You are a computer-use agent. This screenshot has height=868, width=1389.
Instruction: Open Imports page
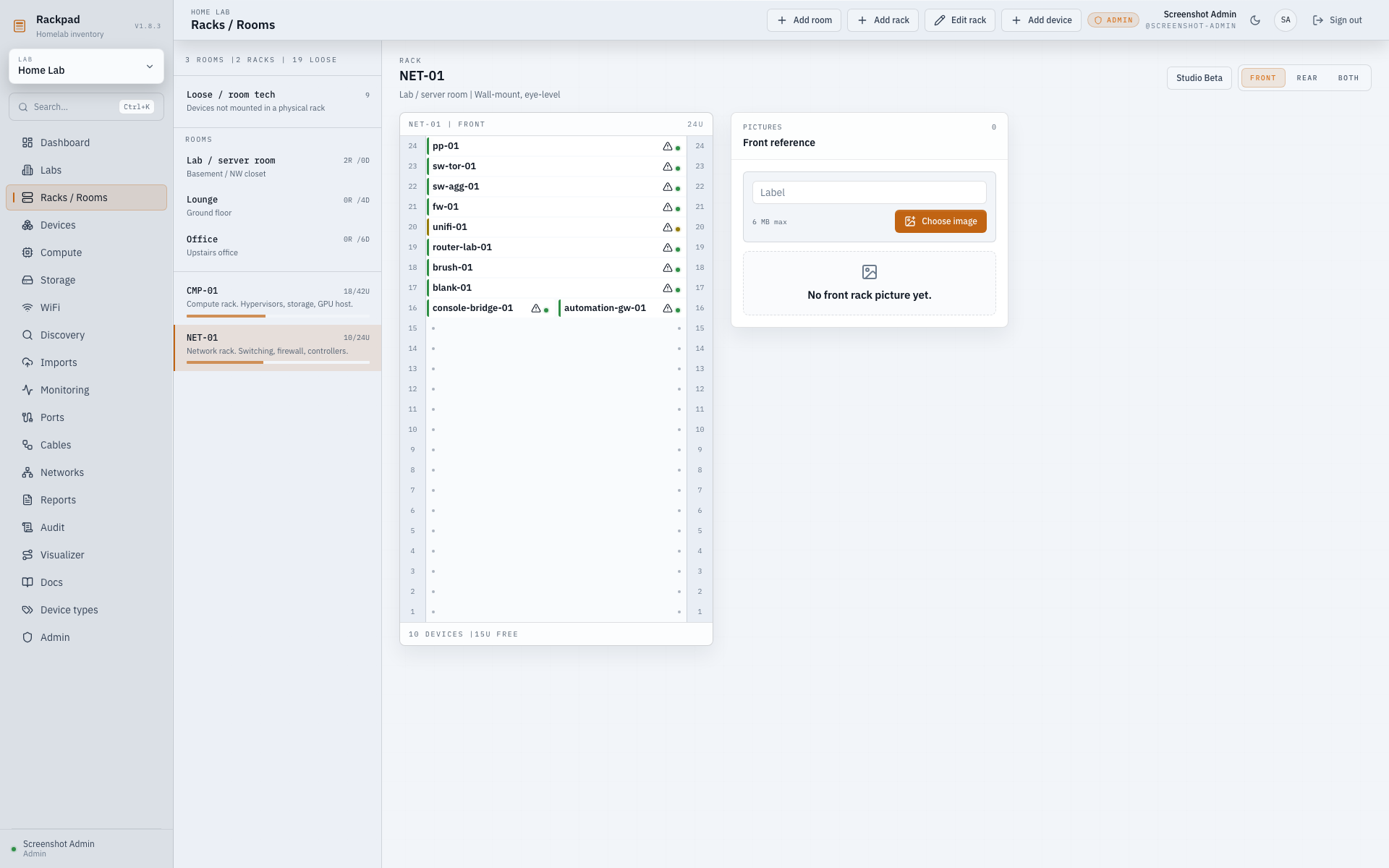[86, 362]
